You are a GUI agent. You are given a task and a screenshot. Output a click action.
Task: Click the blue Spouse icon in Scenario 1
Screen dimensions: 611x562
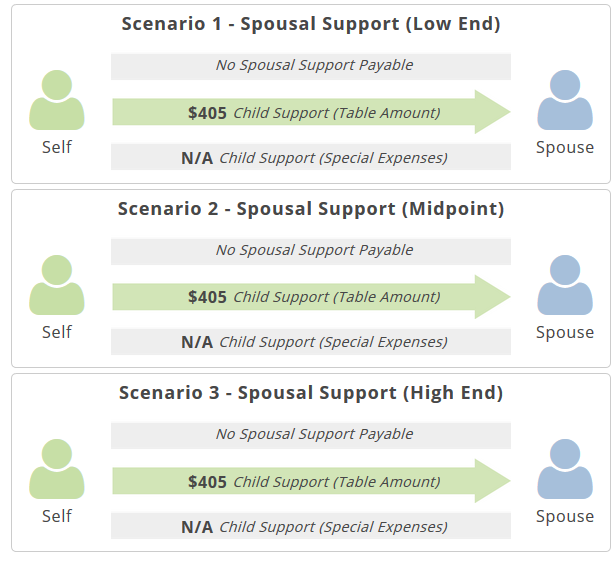[x=564, y=100]
